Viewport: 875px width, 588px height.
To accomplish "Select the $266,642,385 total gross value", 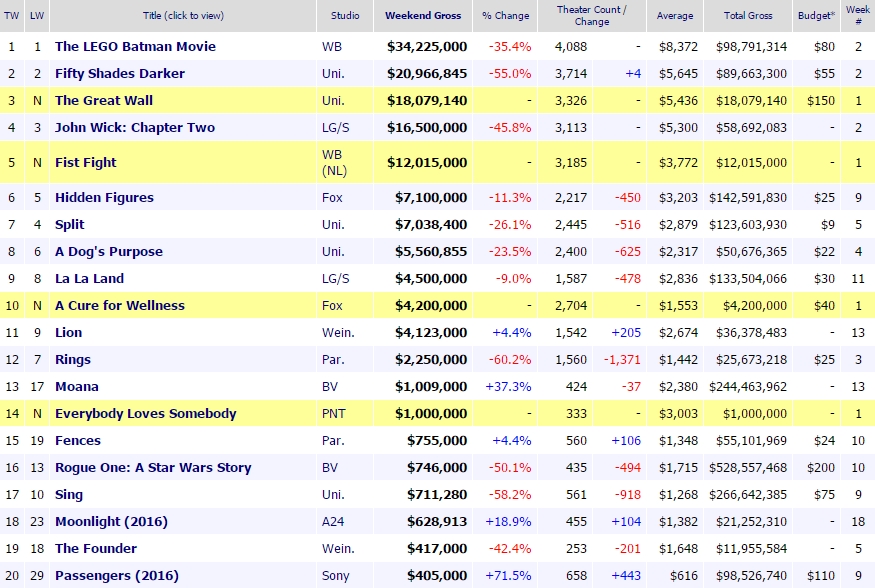I will click(x=748, y=495).
